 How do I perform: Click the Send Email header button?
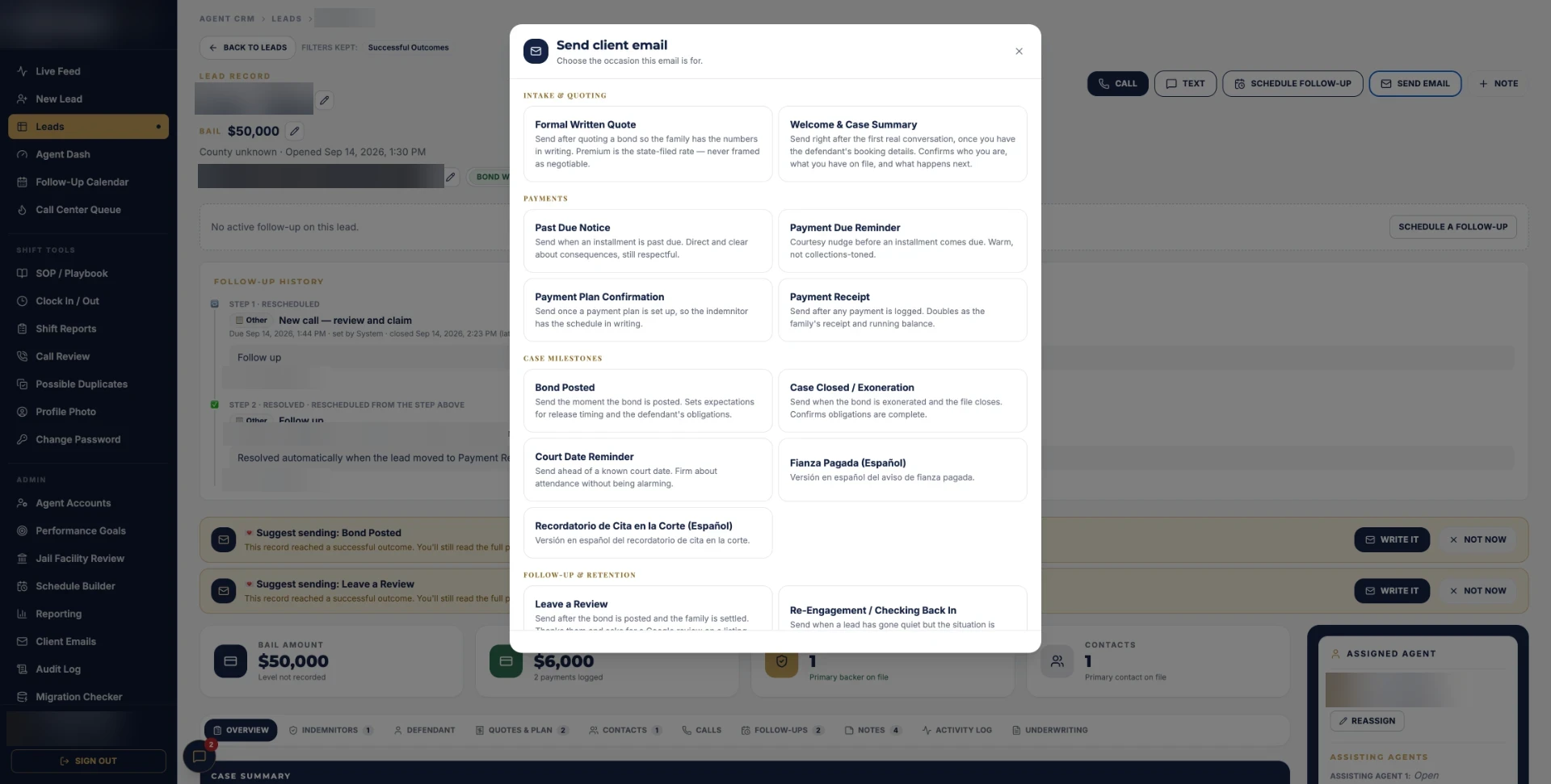click(1414, 83)
